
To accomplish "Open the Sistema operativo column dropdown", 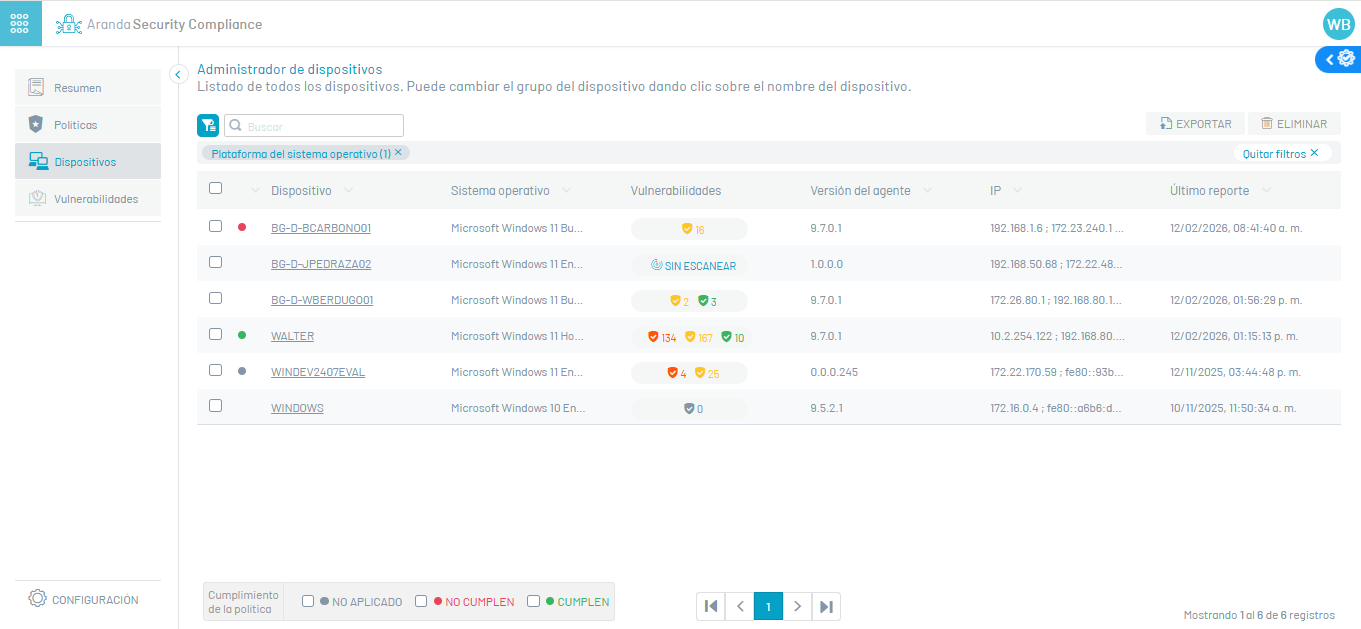I will [567, 191].
